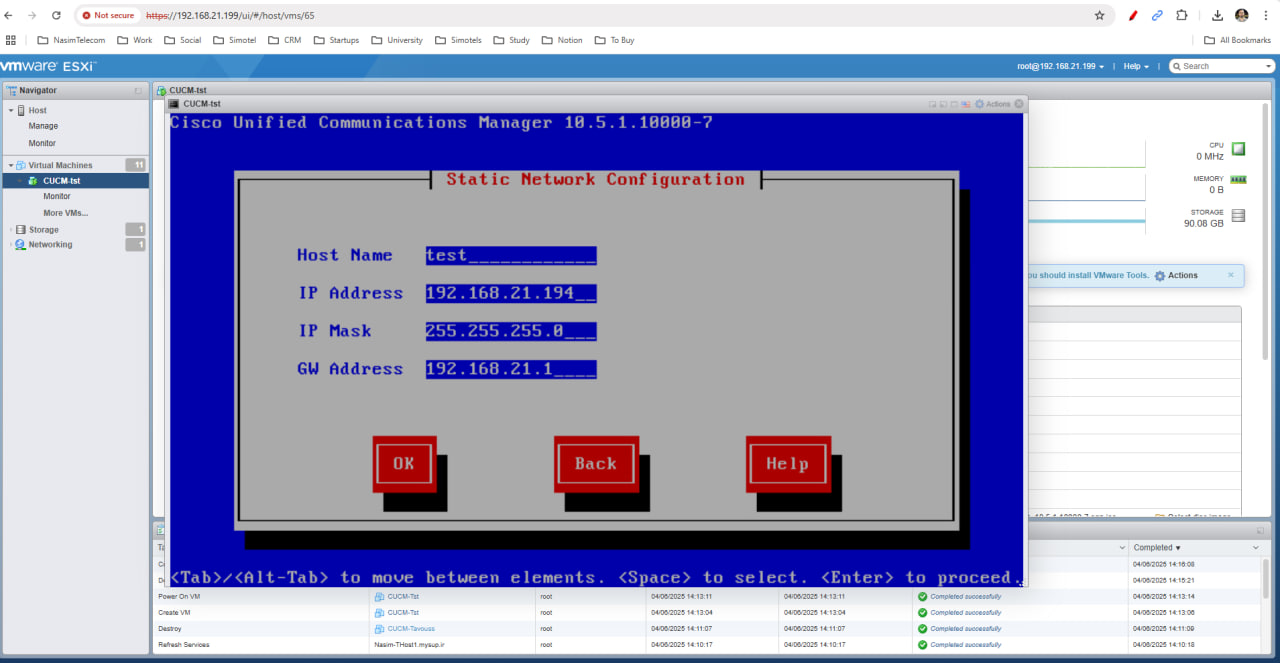Select Networking in the Navigator

pos(50,244)
